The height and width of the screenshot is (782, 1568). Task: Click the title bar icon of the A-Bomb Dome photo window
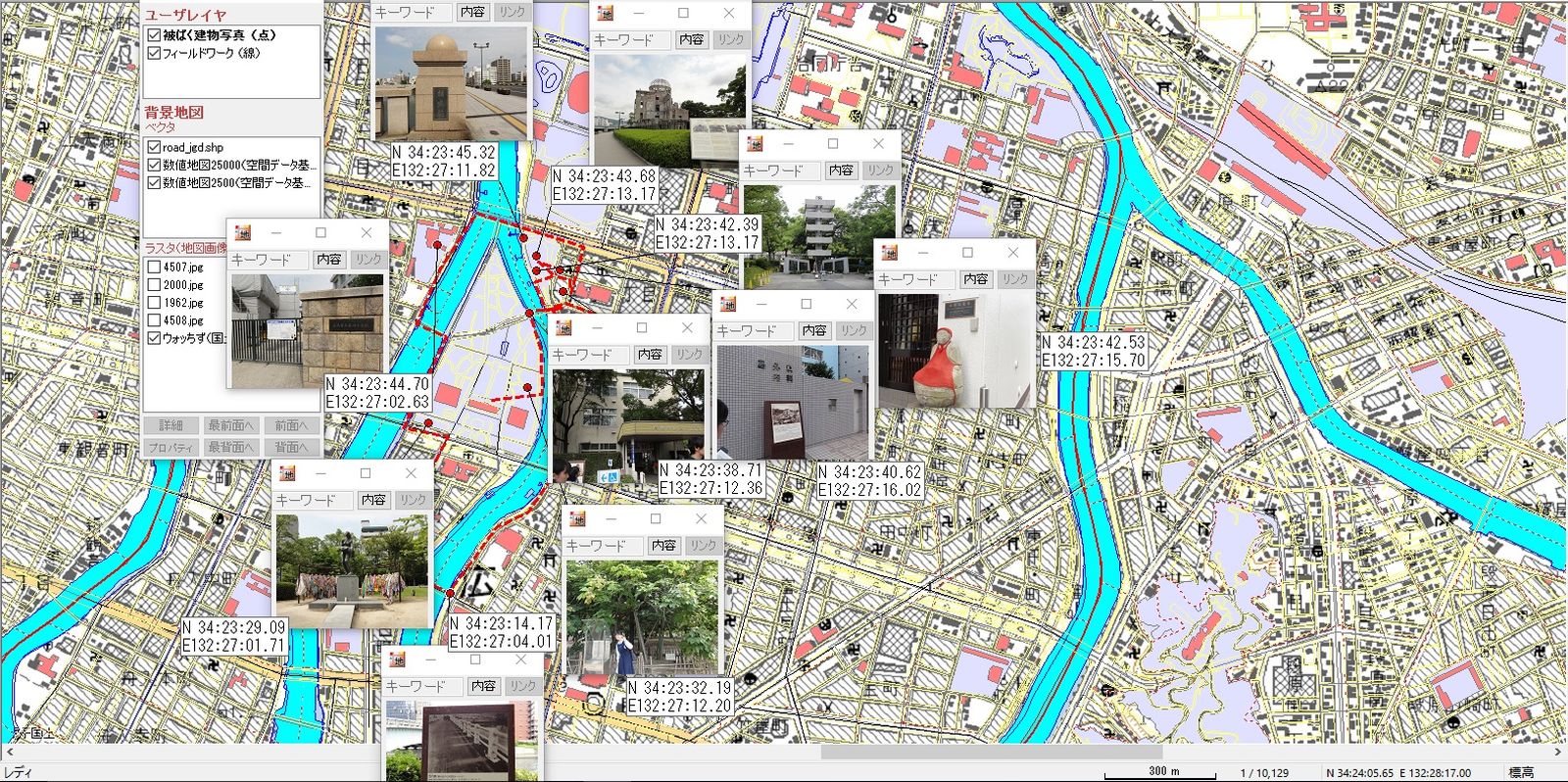coord(606,14)
